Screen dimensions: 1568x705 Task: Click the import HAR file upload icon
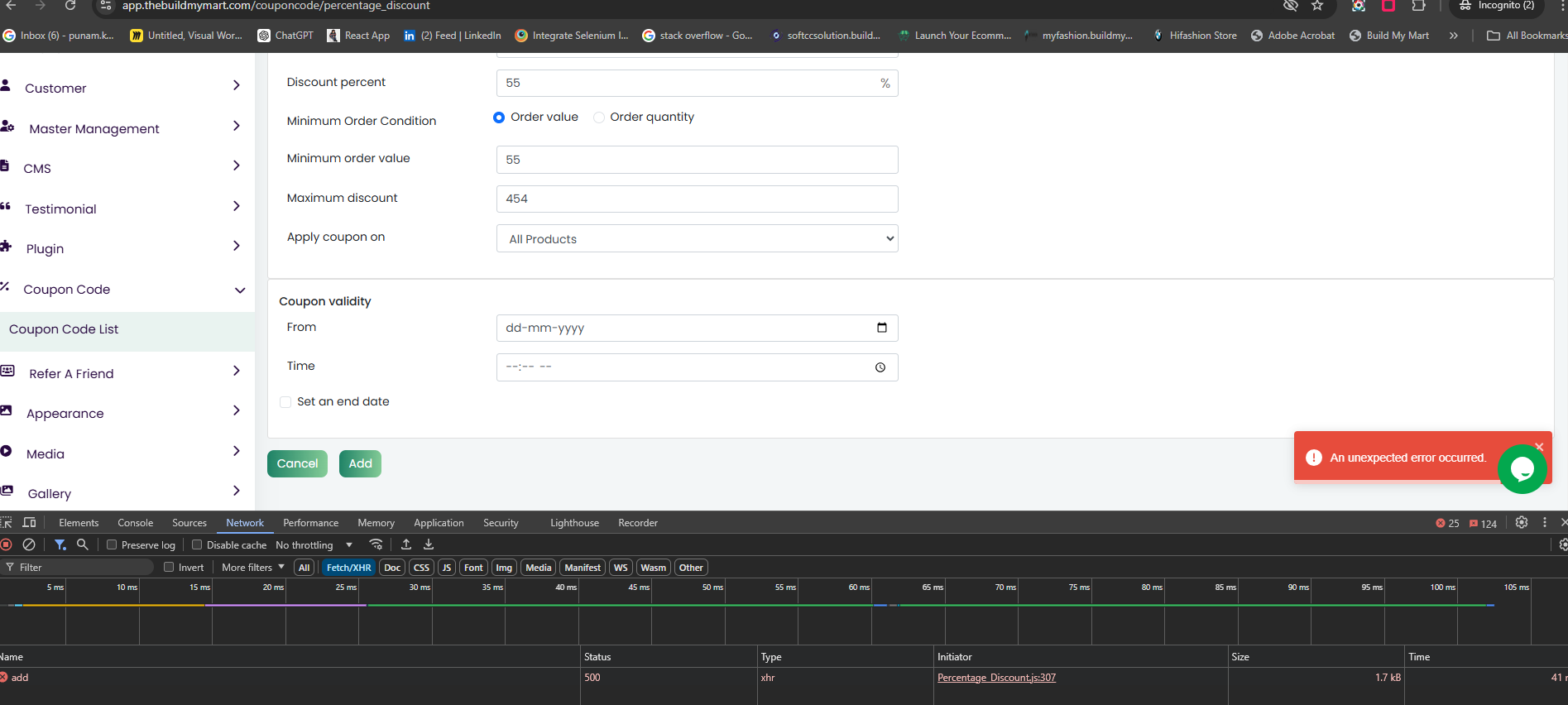pos(406,544)
